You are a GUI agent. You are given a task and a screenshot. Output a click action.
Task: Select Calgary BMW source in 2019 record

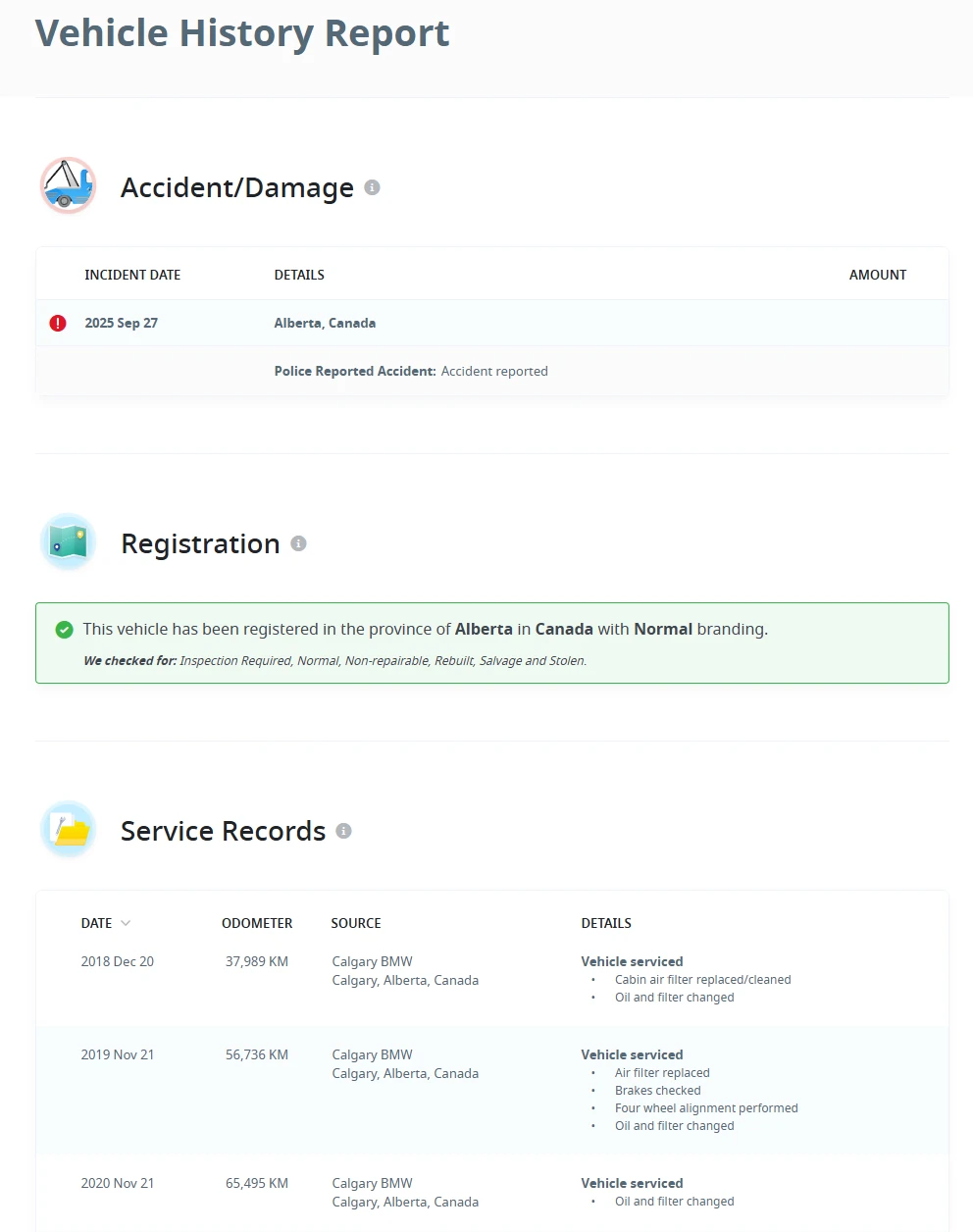[x=372, y=1054]
